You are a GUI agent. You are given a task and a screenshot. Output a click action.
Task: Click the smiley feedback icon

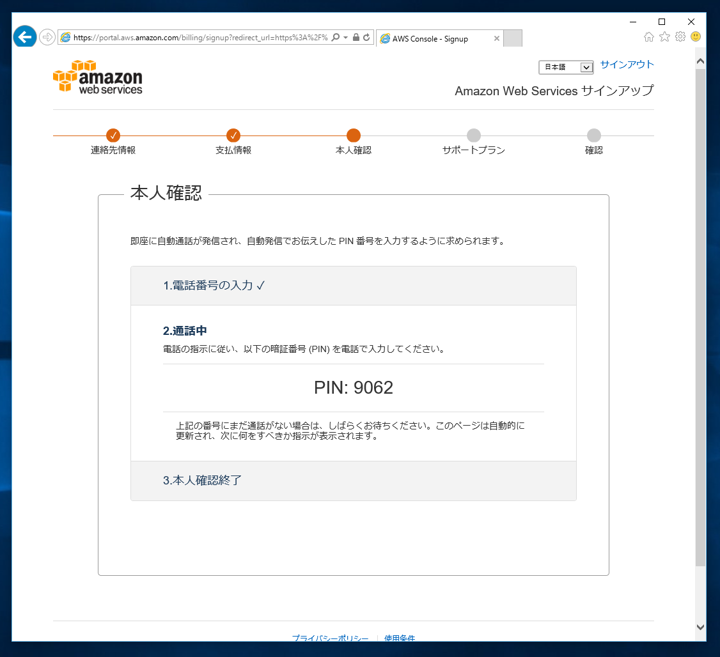pos(696,36)
